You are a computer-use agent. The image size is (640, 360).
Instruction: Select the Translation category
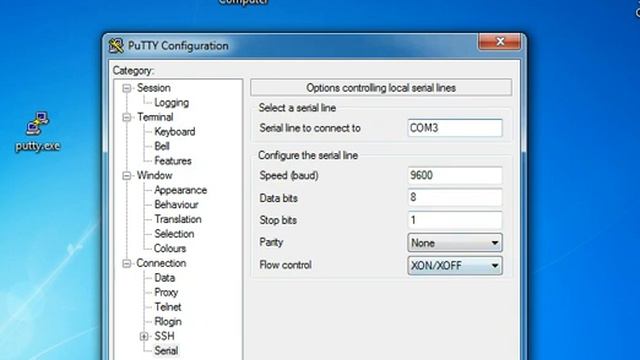pos(178,219)
